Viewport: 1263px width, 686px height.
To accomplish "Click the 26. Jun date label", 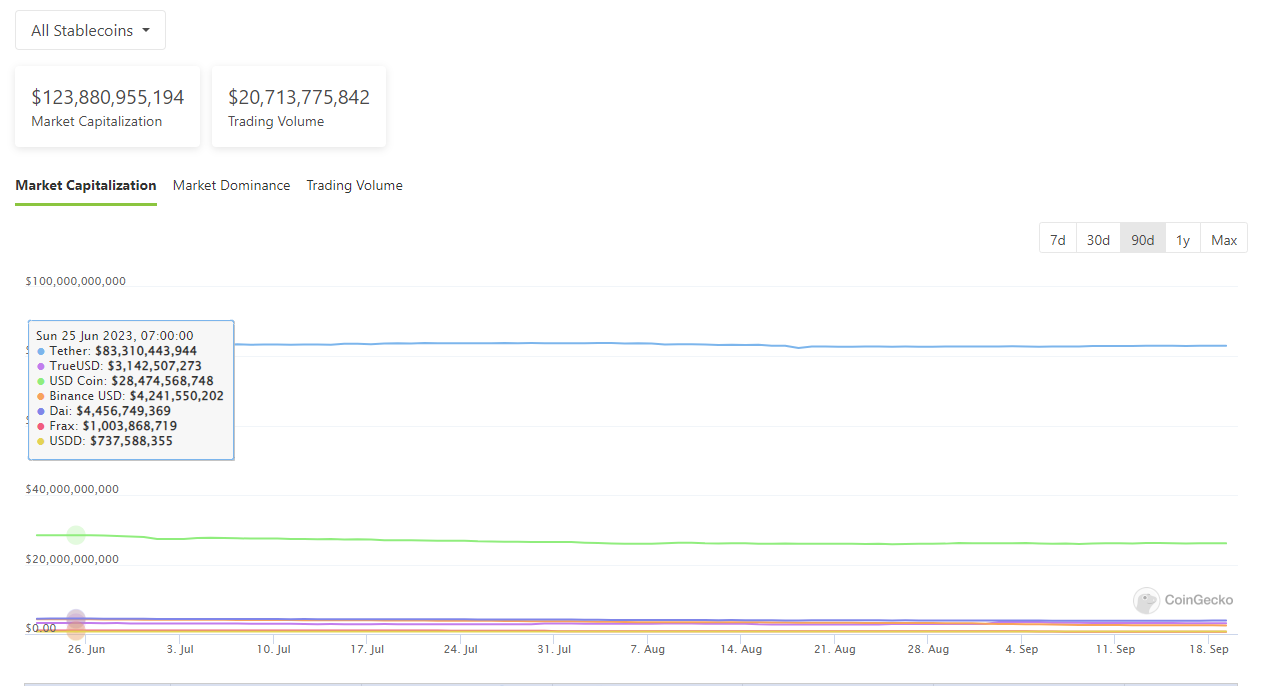I will (85, 649).
